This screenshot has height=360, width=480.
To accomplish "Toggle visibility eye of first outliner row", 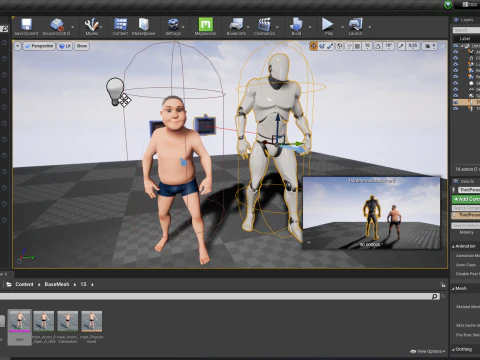I will coord(456,46).
